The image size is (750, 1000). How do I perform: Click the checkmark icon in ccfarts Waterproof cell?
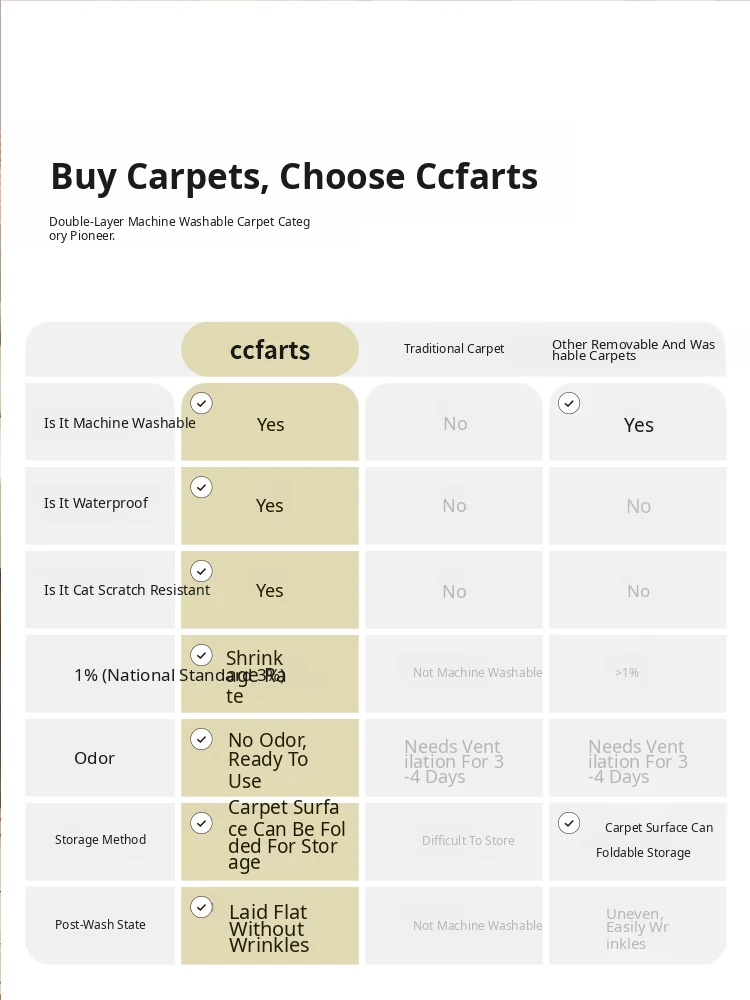coord(202,487)
